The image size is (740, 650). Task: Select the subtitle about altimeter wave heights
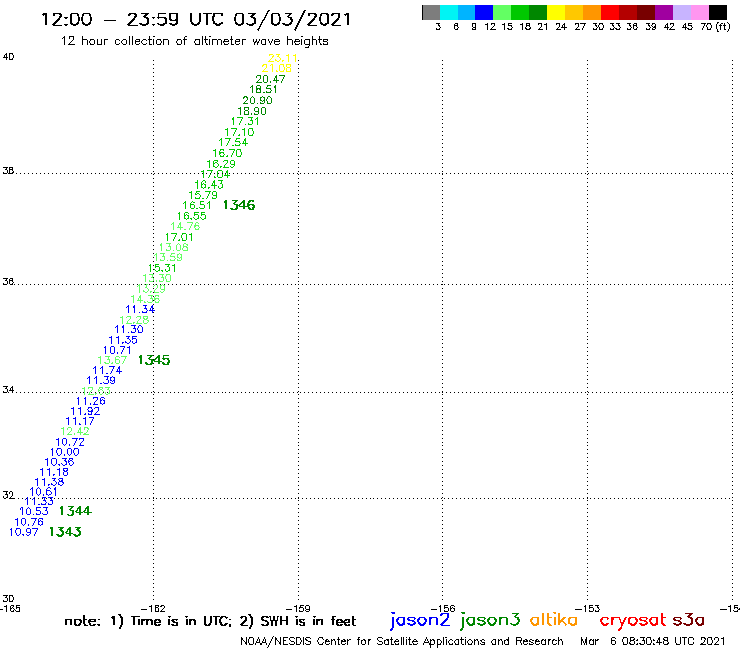point(194,42)
